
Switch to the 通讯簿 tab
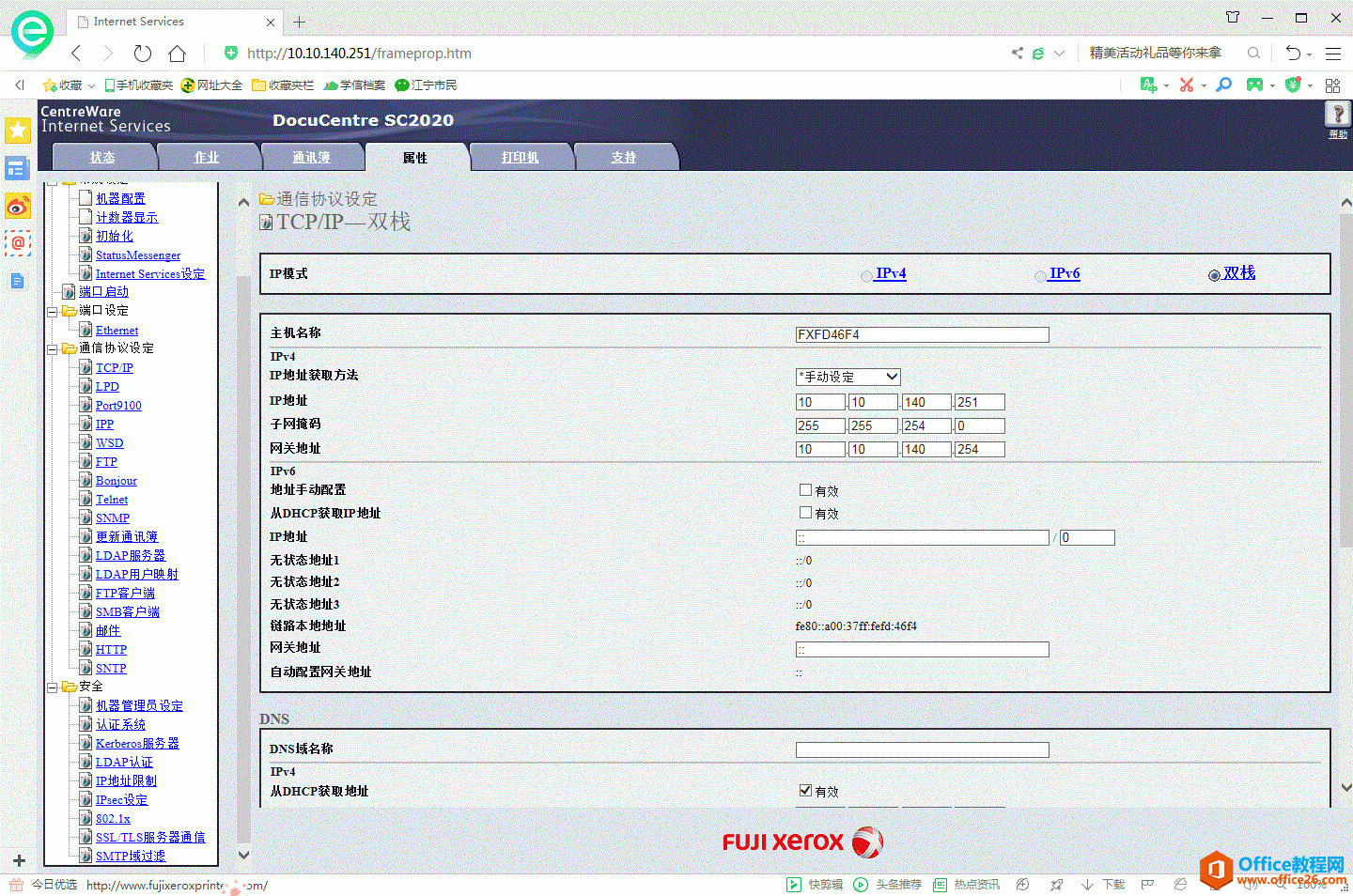311,158
